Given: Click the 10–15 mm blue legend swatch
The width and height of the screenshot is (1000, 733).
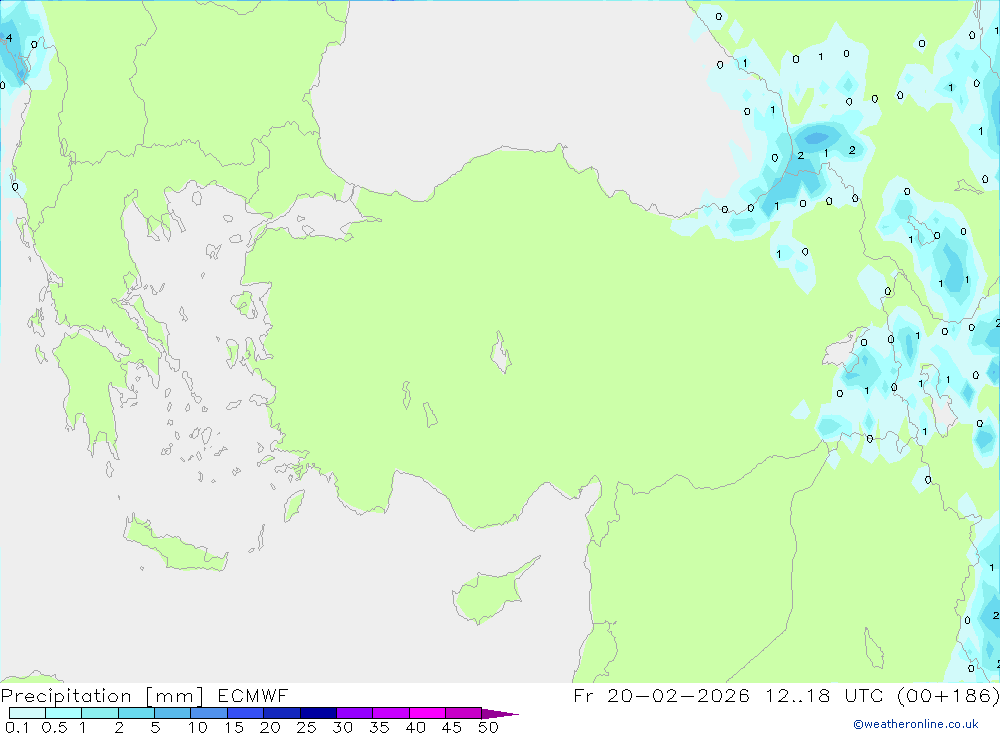Looking at the screenshot, I should coord(209,713).
